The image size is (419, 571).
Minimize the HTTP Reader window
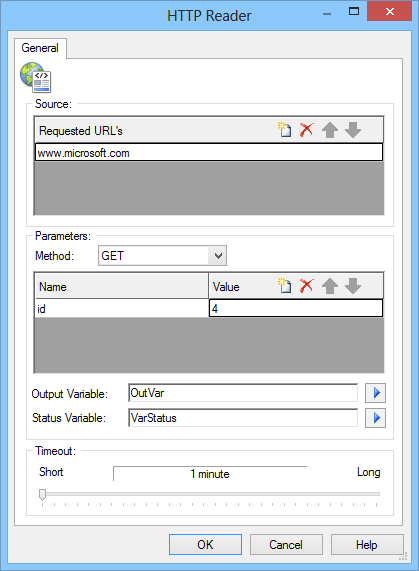coord(327,14)
